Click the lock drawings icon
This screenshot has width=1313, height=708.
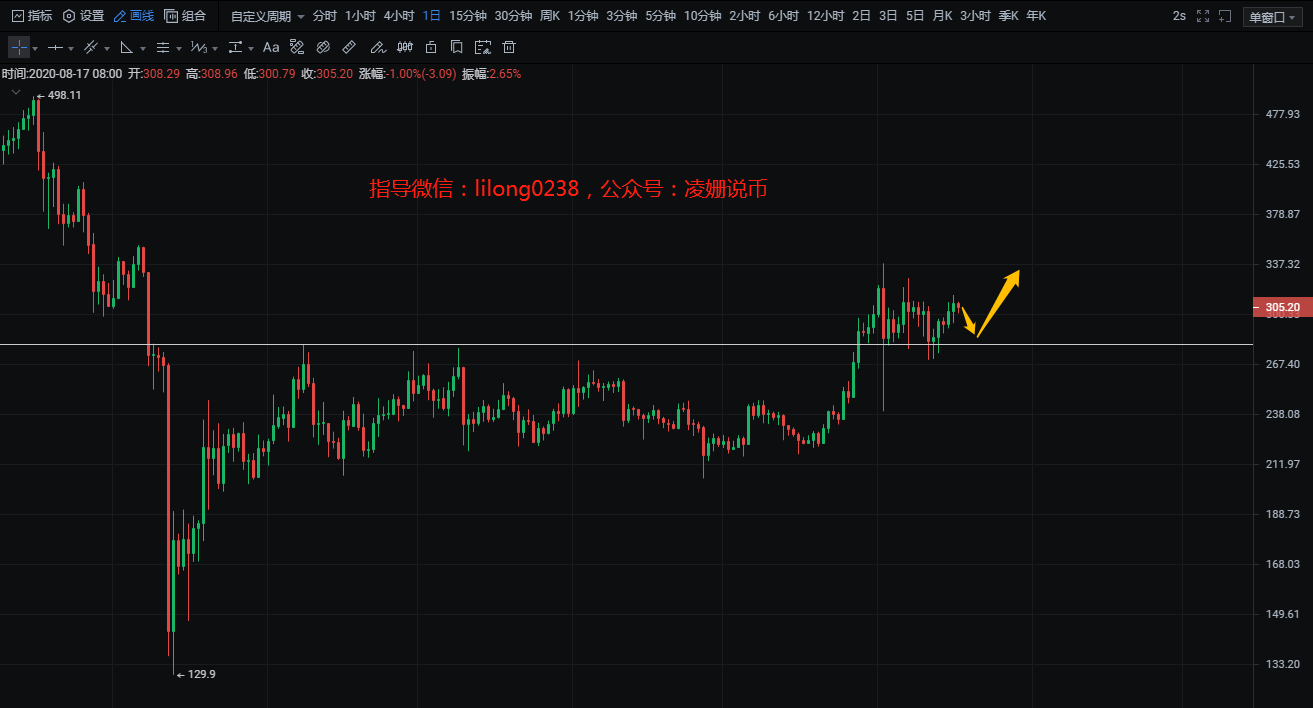click(x=431, y=47)
